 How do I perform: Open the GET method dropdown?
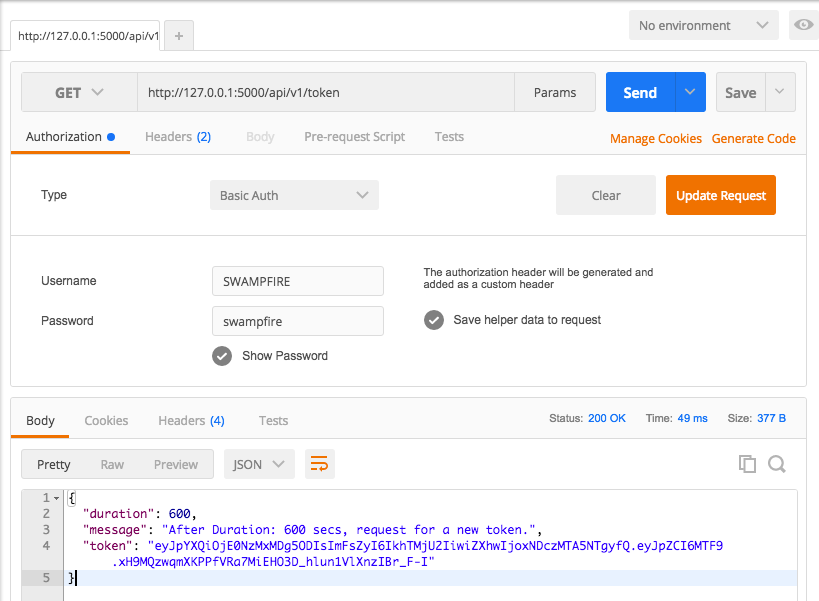click(79, 91)
